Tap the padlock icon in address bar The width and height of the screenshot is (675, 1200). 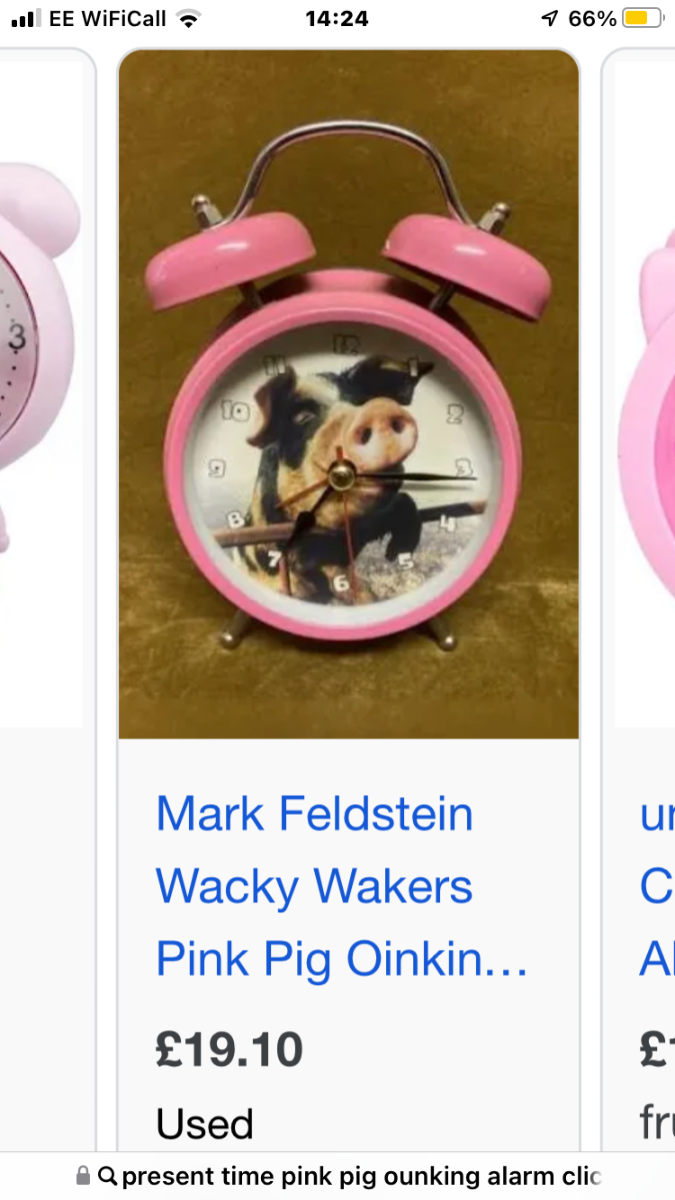83,1176
